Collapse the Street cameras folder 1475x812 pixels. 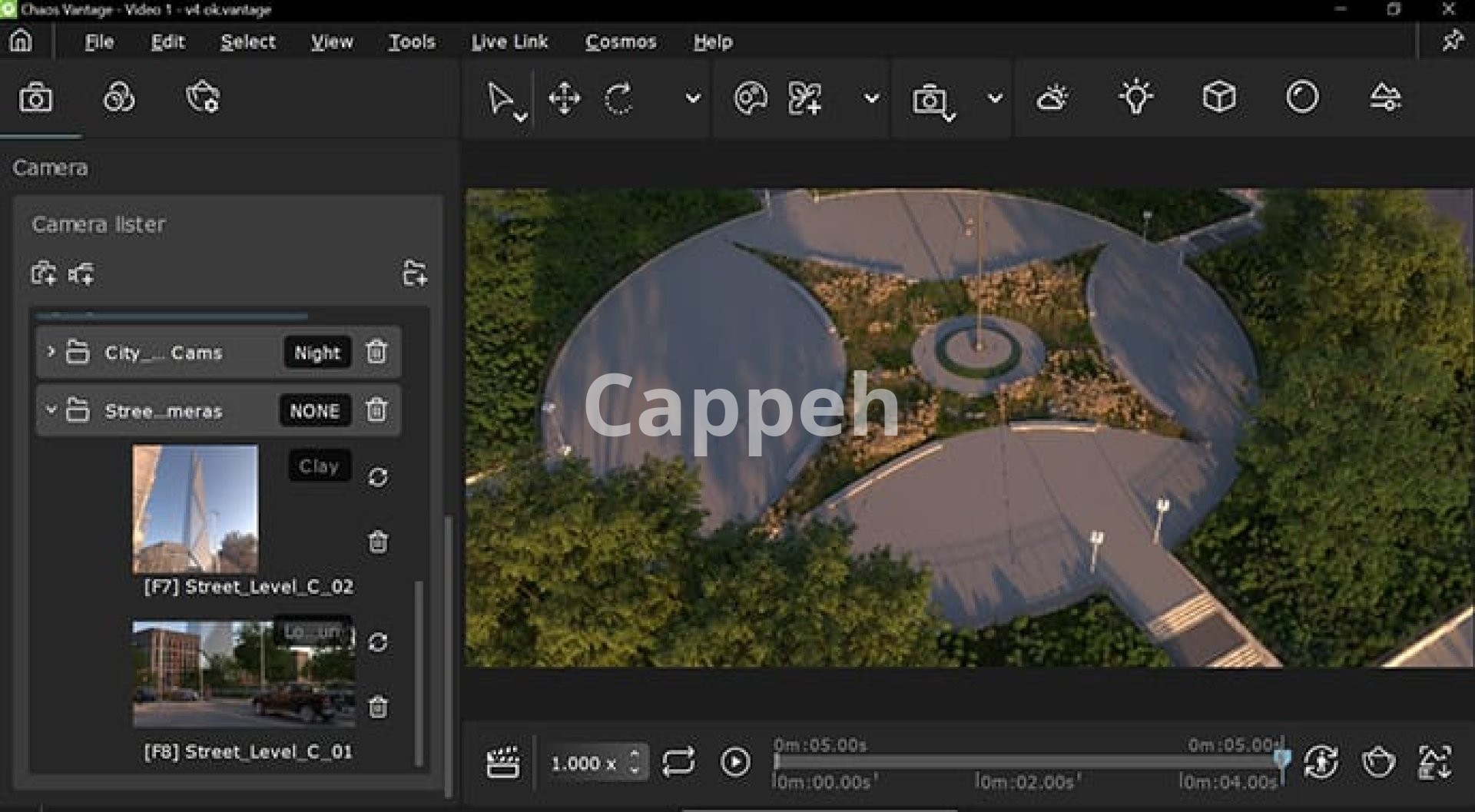pyautogui.click(x=51, y=410)
